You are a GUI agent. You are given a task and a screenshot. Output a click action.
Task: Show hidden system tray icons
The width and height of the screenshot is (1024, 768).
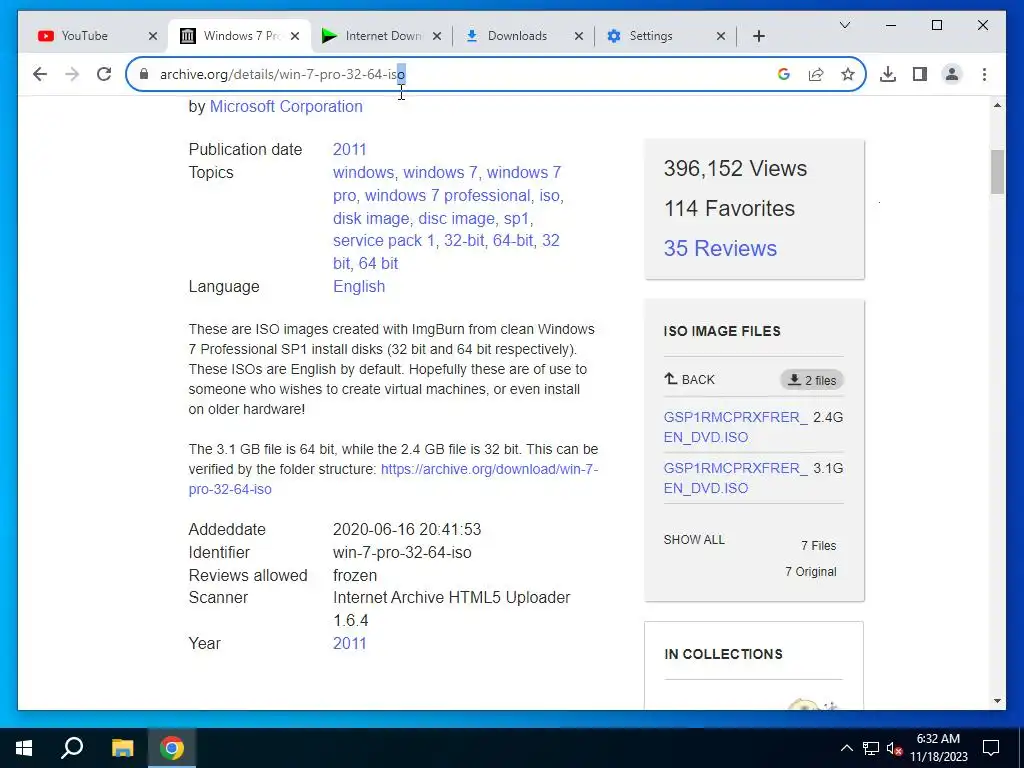pyautogui.click(x=846, y=748)
